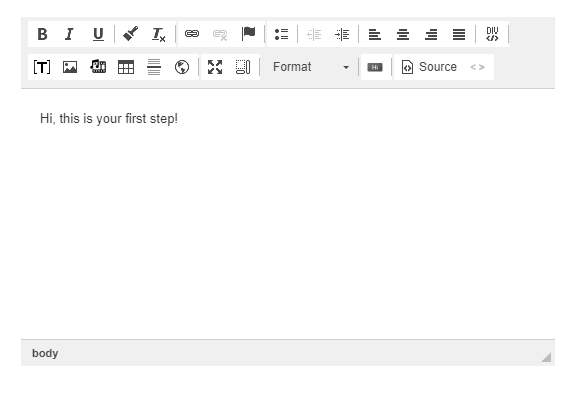Insert a link with chain icon

[x=192, y=34]
